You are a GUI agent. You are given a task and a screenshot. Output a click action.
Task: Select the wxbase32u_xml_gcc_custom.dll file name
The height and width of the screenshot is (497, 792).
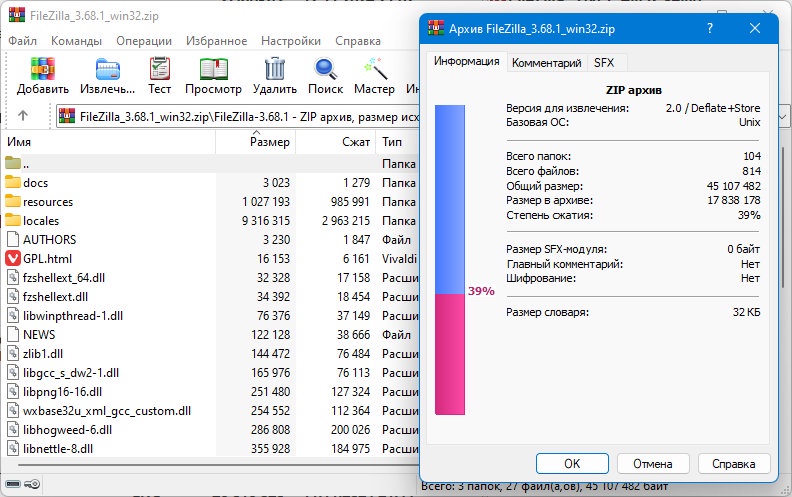tap(107, 411)
